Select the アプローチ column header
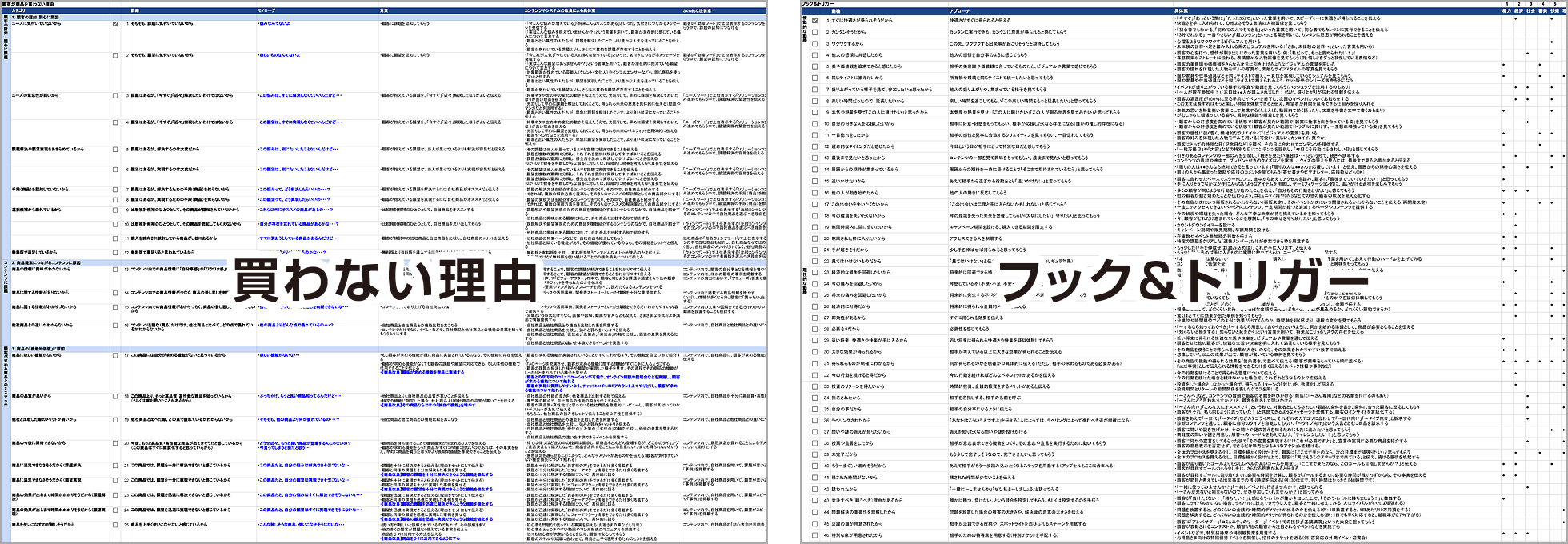Screen dimensions: 1568x544 tap(960, 11)
